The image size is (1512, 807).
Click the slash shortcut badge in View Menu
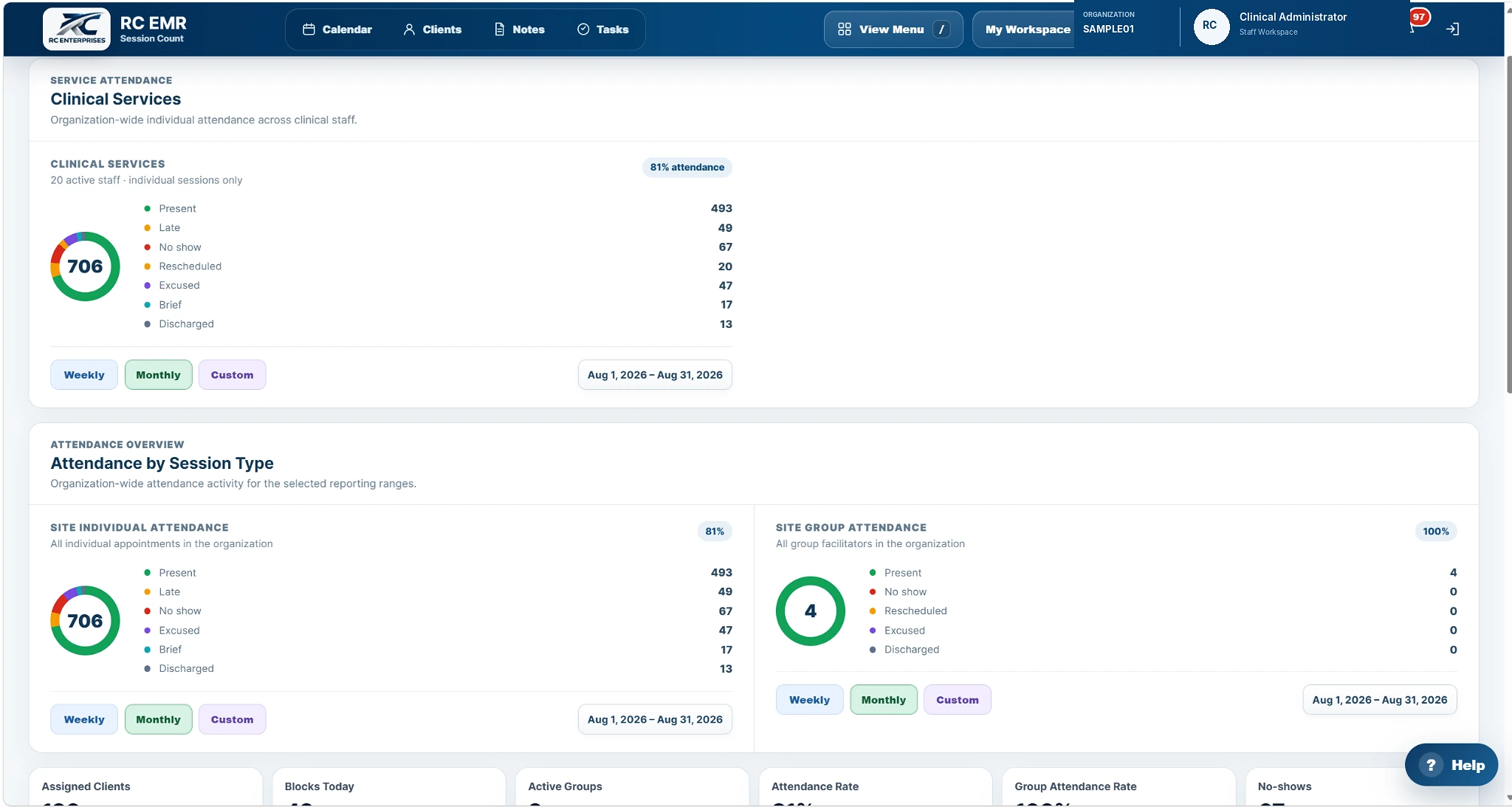[x=941, y=30]
